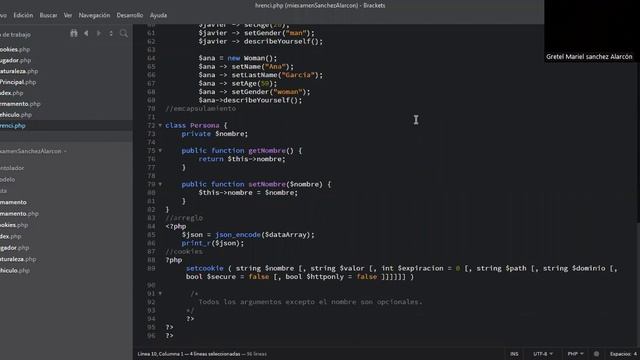
Task: Select dex.php in working files list
Action: (11, 93)
